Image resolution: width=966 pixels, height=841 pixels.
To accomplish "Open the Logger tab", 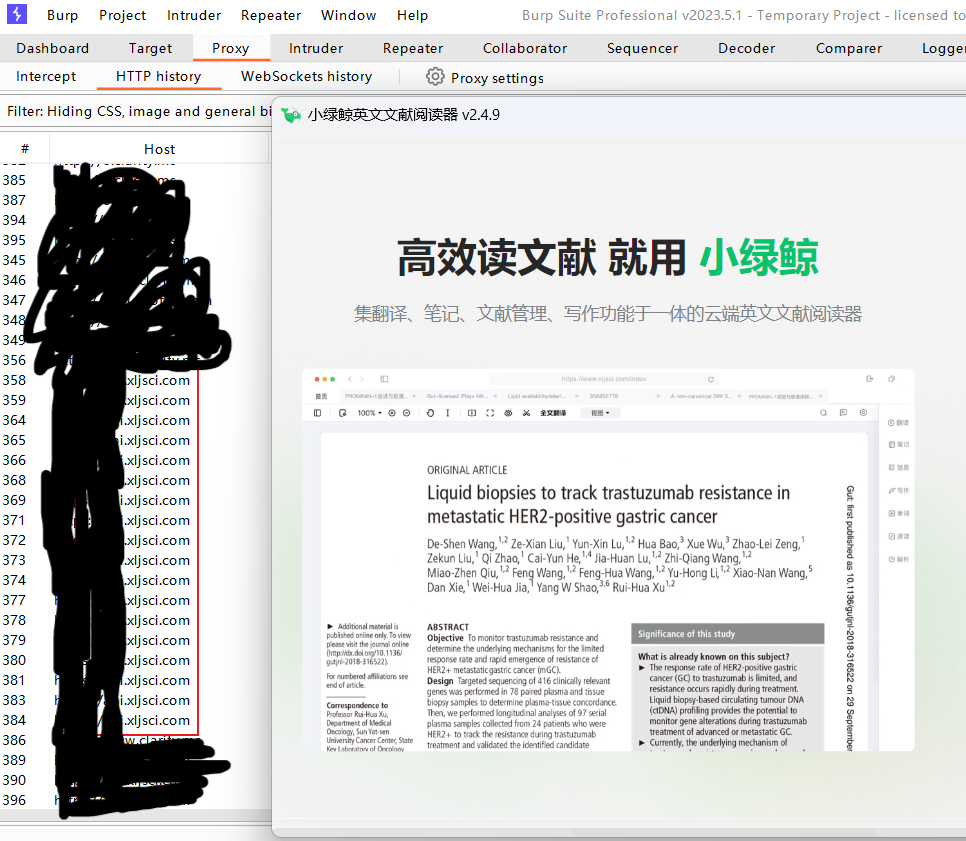I will (x=943, y=48).
